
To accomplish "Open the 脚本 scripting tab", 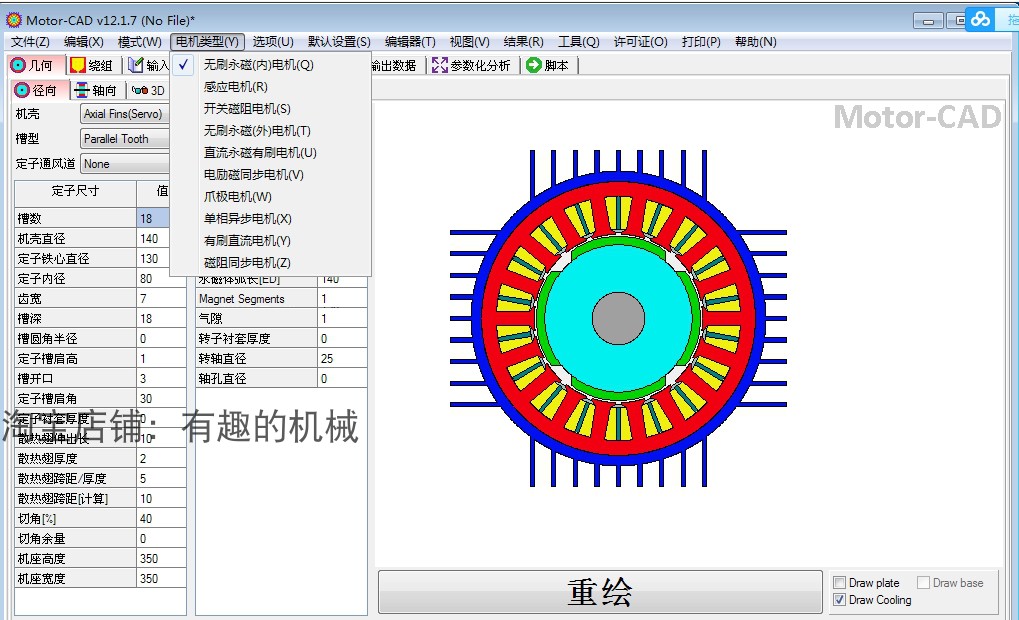I will (548, 66).
